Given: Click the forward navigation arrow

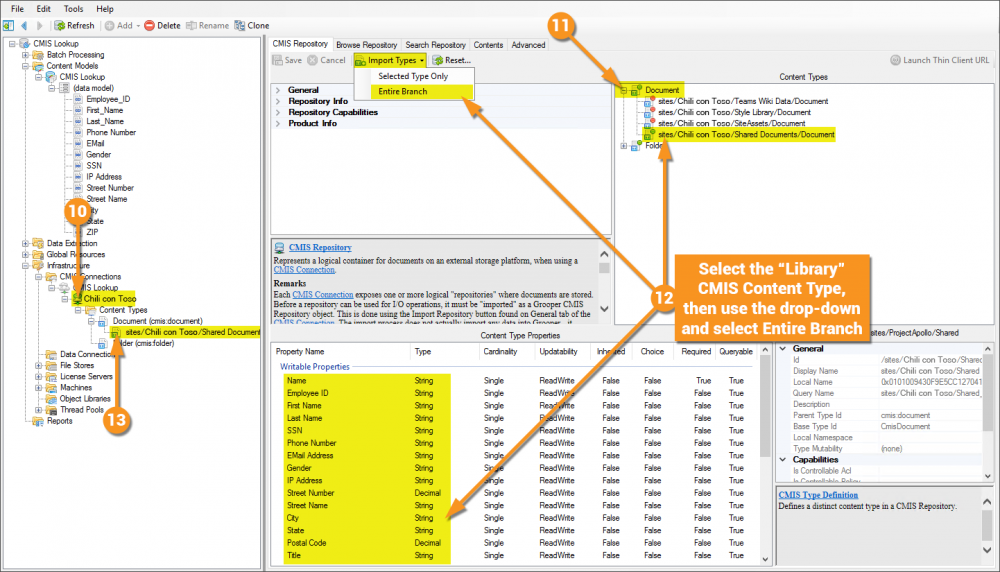Looking at the screenshot, I should tap(40, 26).
